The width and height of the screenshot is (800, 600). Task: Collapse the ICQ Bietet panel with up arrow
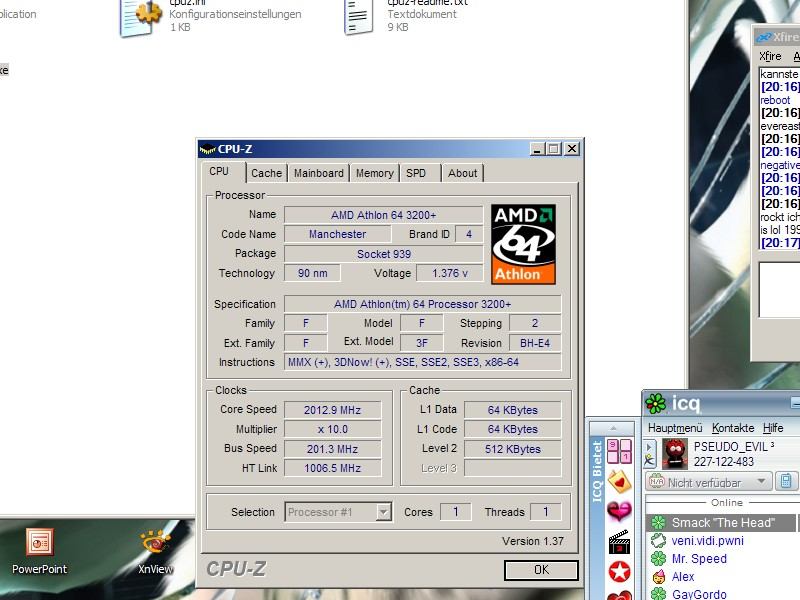pyautogui.click(x=613, y=428)
